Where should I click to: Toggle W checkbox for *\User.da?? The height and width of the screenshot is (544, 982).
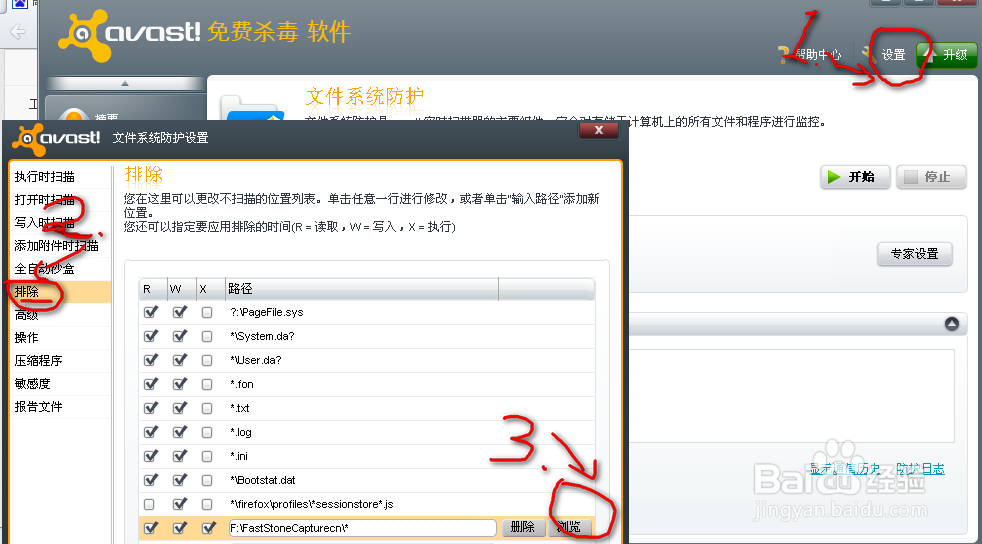pos(179,360)
